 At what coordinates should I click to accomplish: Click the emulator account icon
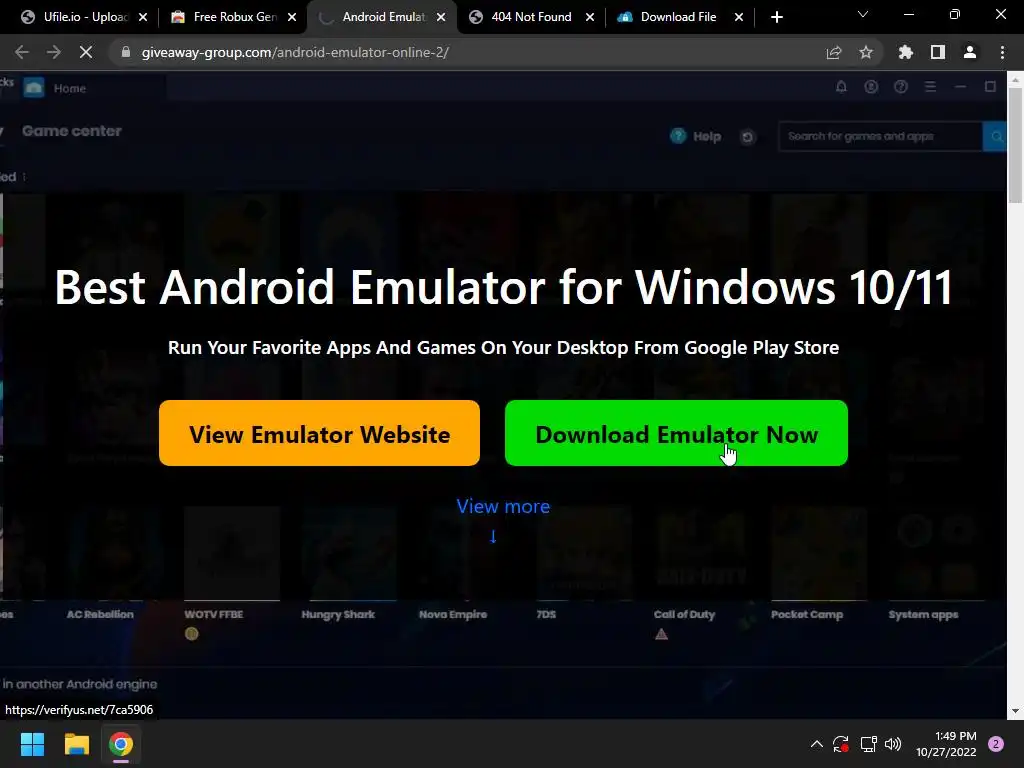[871, 87]
